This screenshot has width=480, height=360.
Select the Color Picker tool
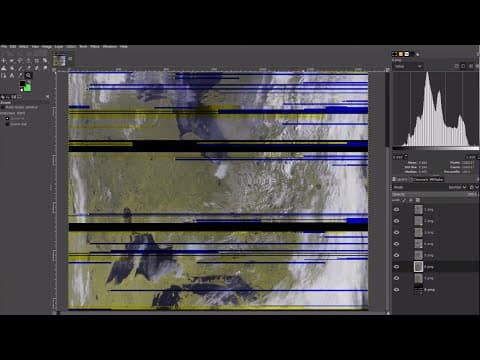[20, 76]
